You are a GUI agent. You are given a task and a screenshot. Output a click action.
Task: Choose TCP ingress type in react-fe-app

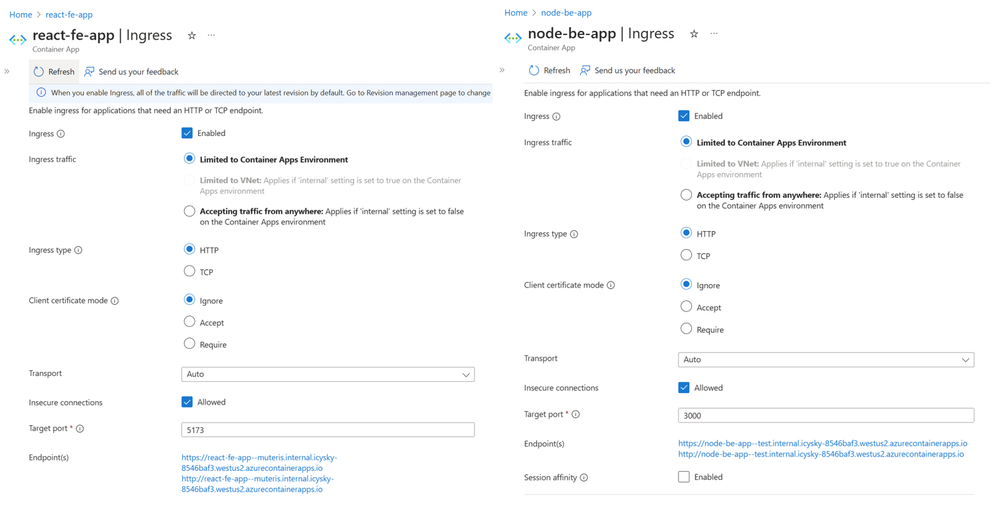[x=189, y=271]
